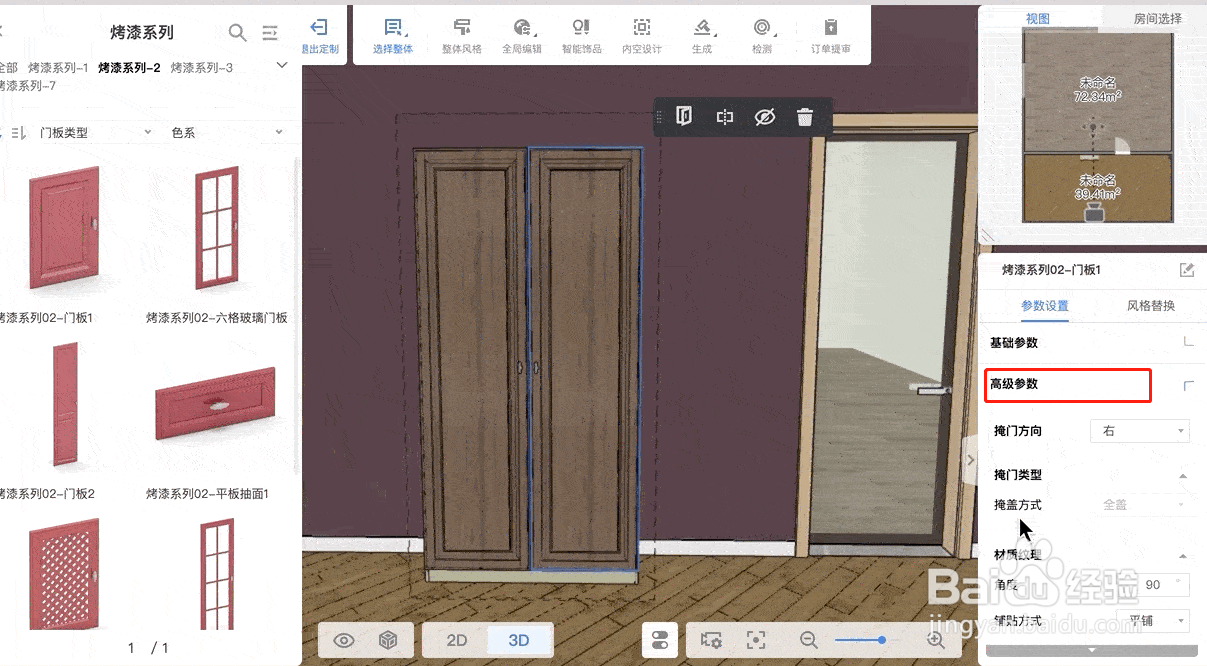
Task: Switch to the 参数设置 tab
Action: click(x=1045, y=306)
